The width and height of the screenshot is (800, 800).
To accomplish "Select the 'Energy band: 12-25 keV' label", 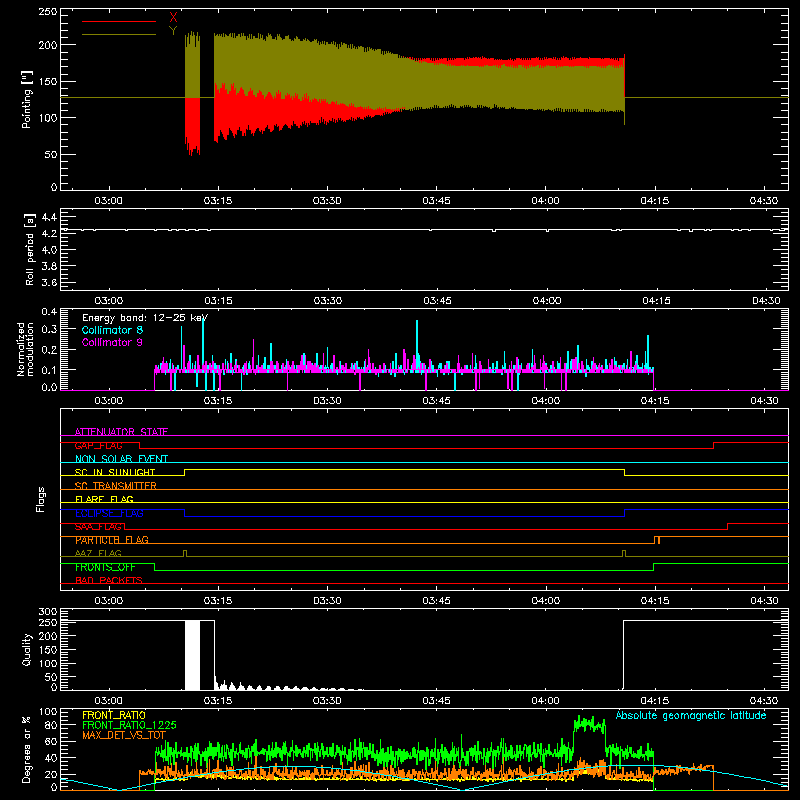I will point(145,318).
